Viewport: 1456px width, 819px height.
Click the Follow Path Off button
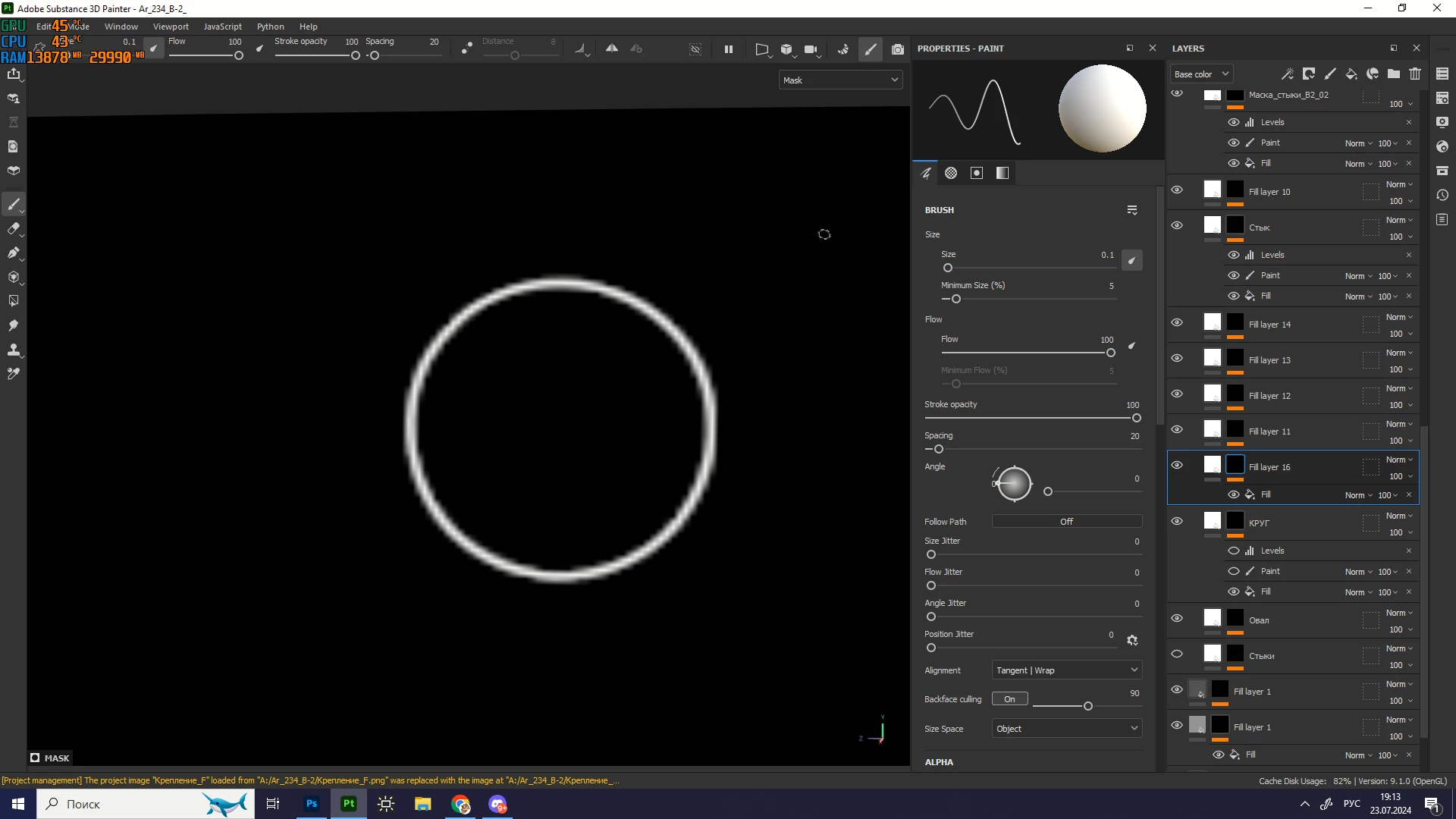(x=1066, y=522)
